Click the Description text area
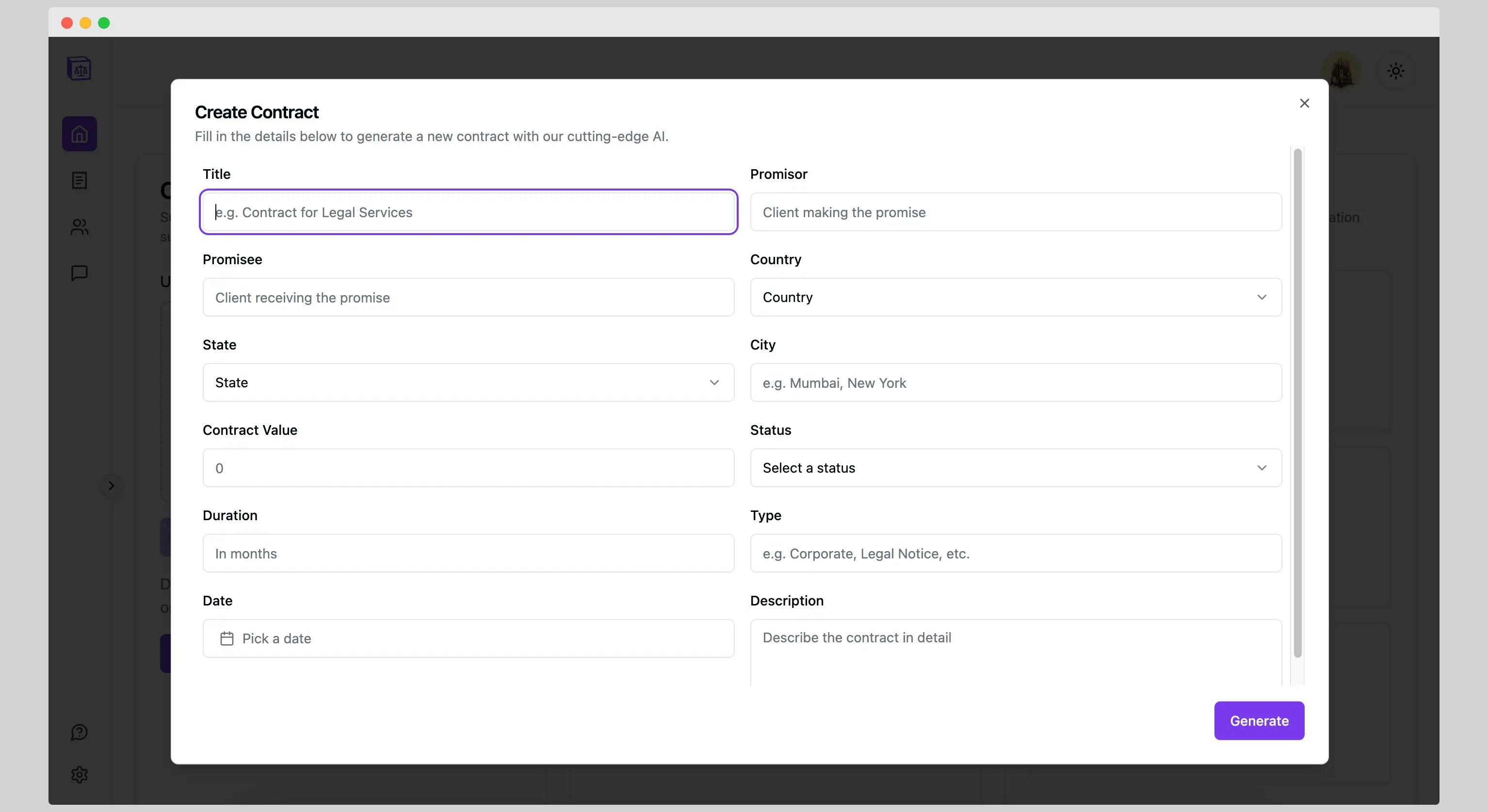The image size is (1488, 812). 1016,653
